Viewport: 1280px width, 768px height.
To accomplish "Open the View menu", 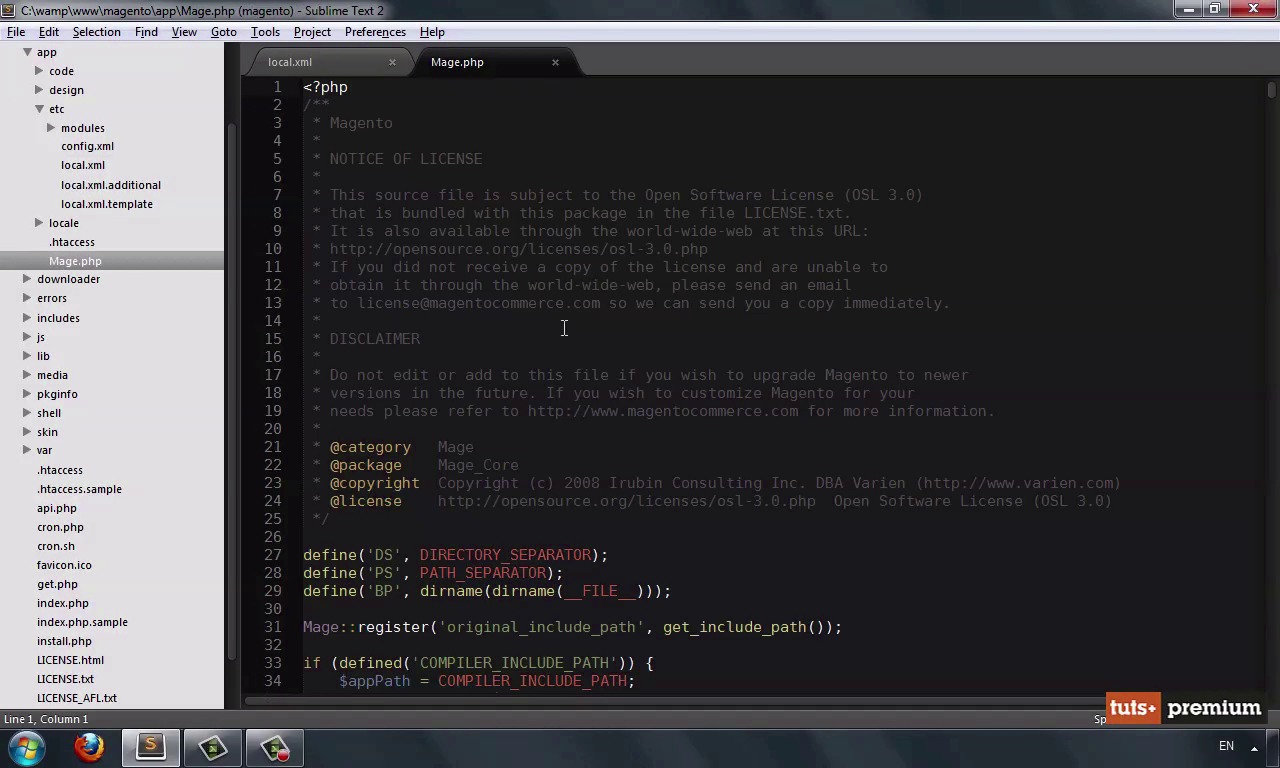I will pos(184,32).
